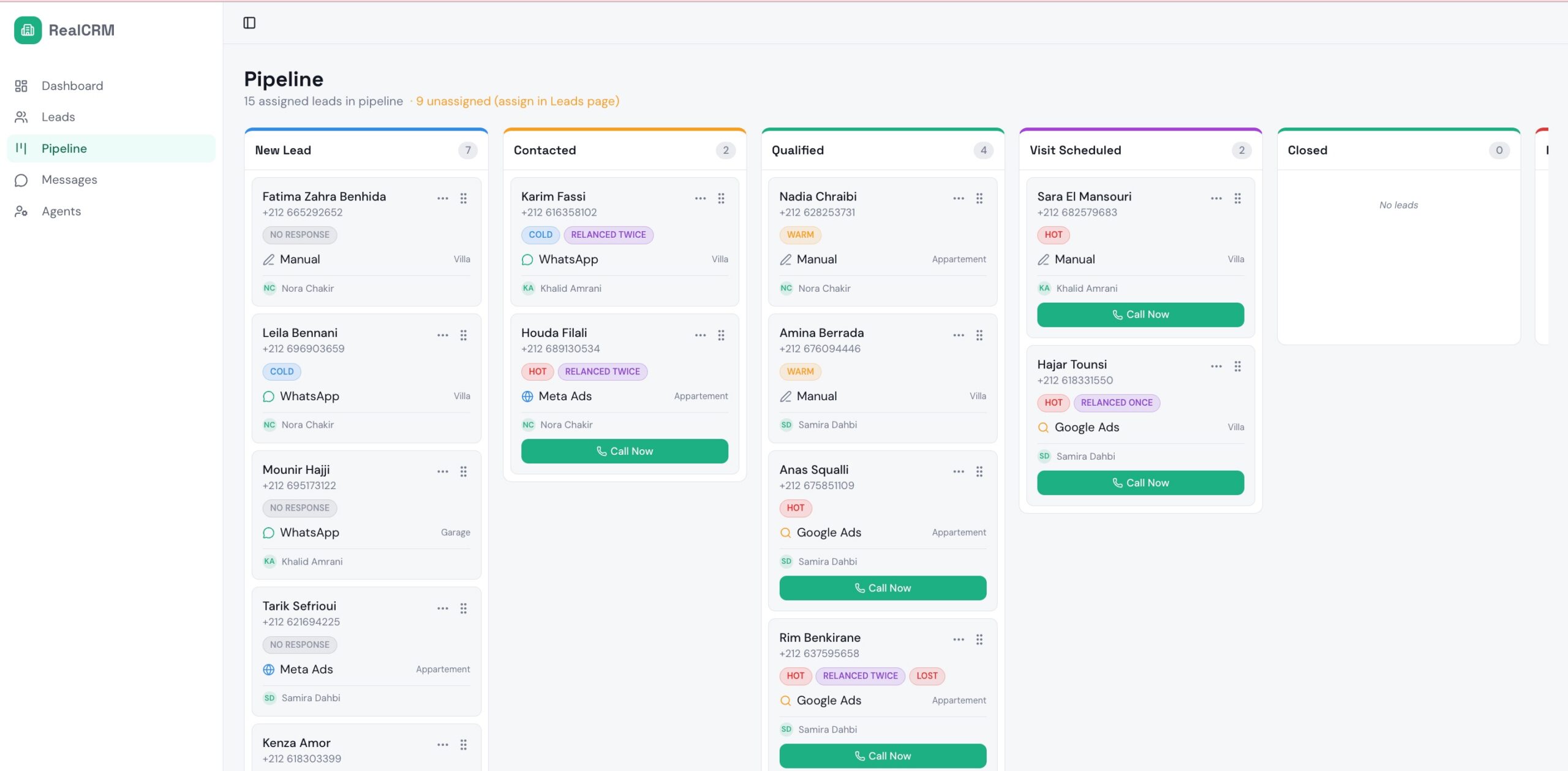
Task: Click Call Now for Hajar Tounsi
Action: pyautogui.click(x=1140, y=483)
